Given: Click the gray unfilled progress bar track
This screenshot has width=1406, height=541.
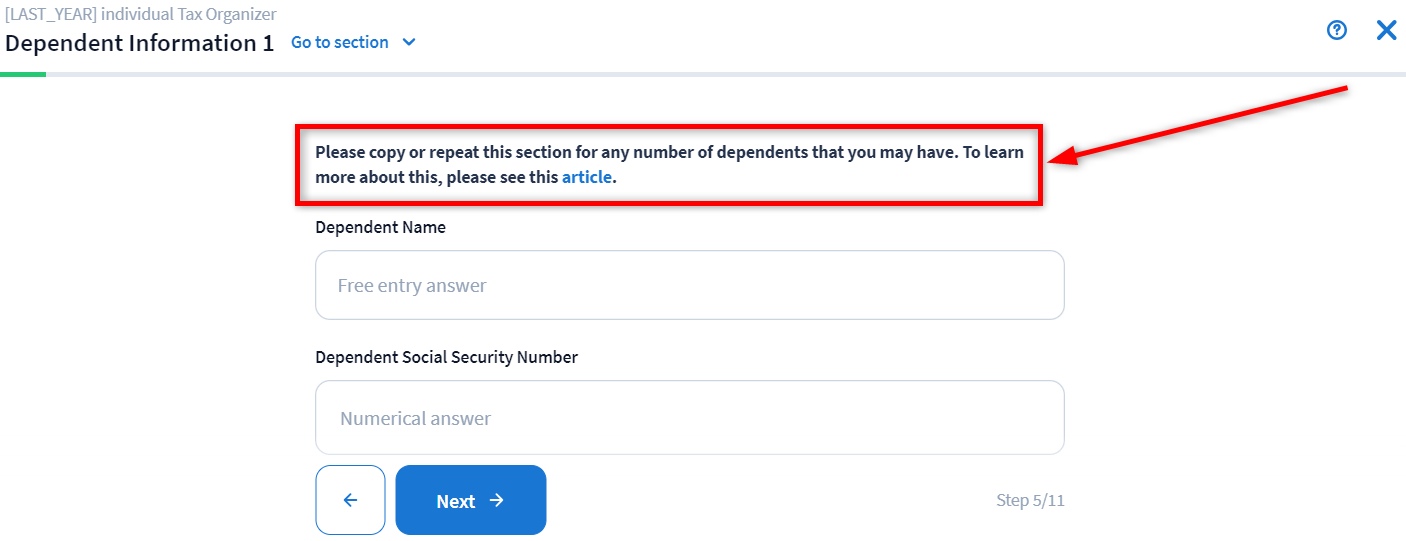Looking at the screenshot, I should pos(700,74).
